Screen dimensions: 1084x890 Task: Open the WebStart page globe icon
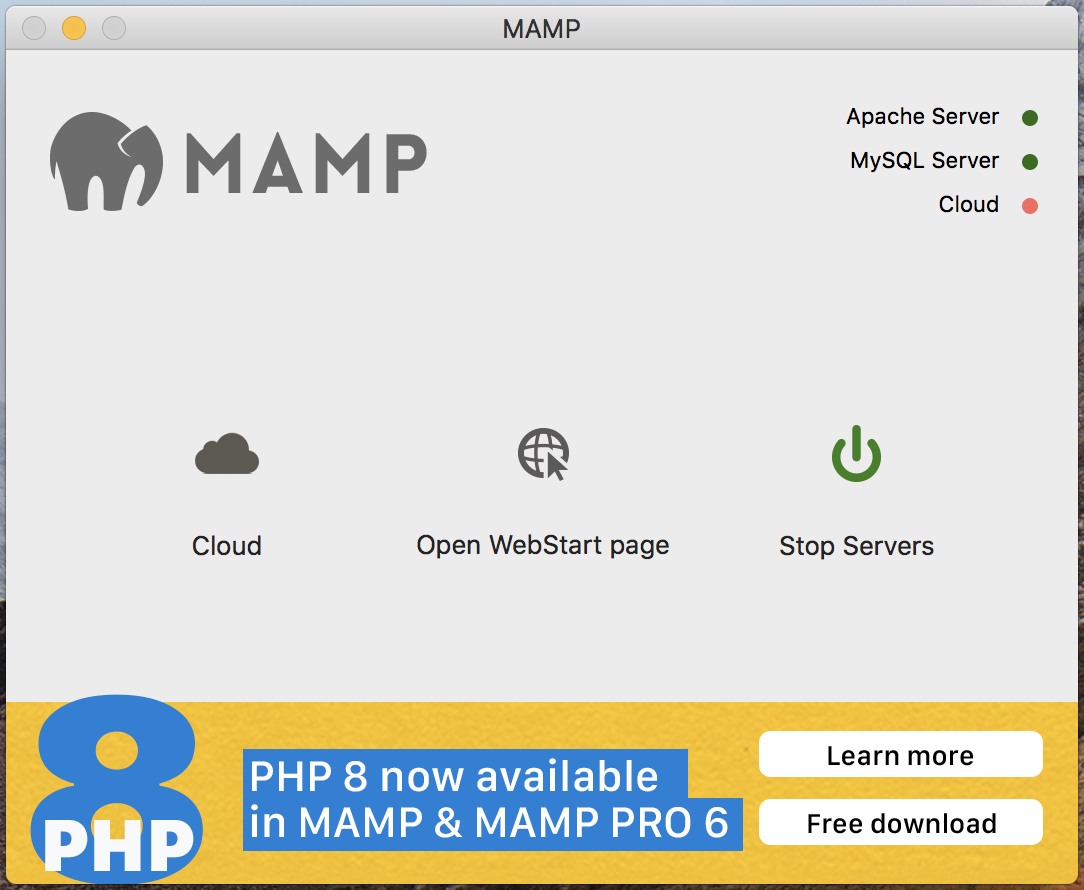click(543, 454)
